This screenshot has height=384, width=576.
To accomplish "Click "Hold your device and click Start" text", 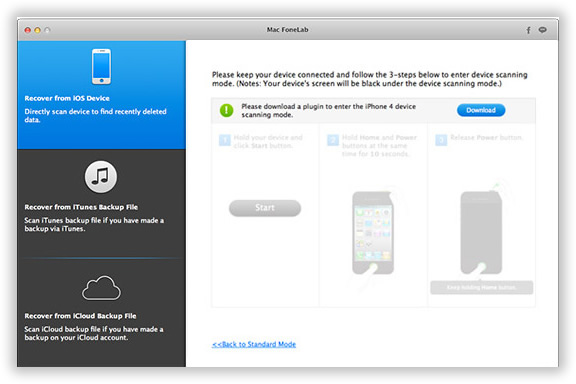I will 268,141.
